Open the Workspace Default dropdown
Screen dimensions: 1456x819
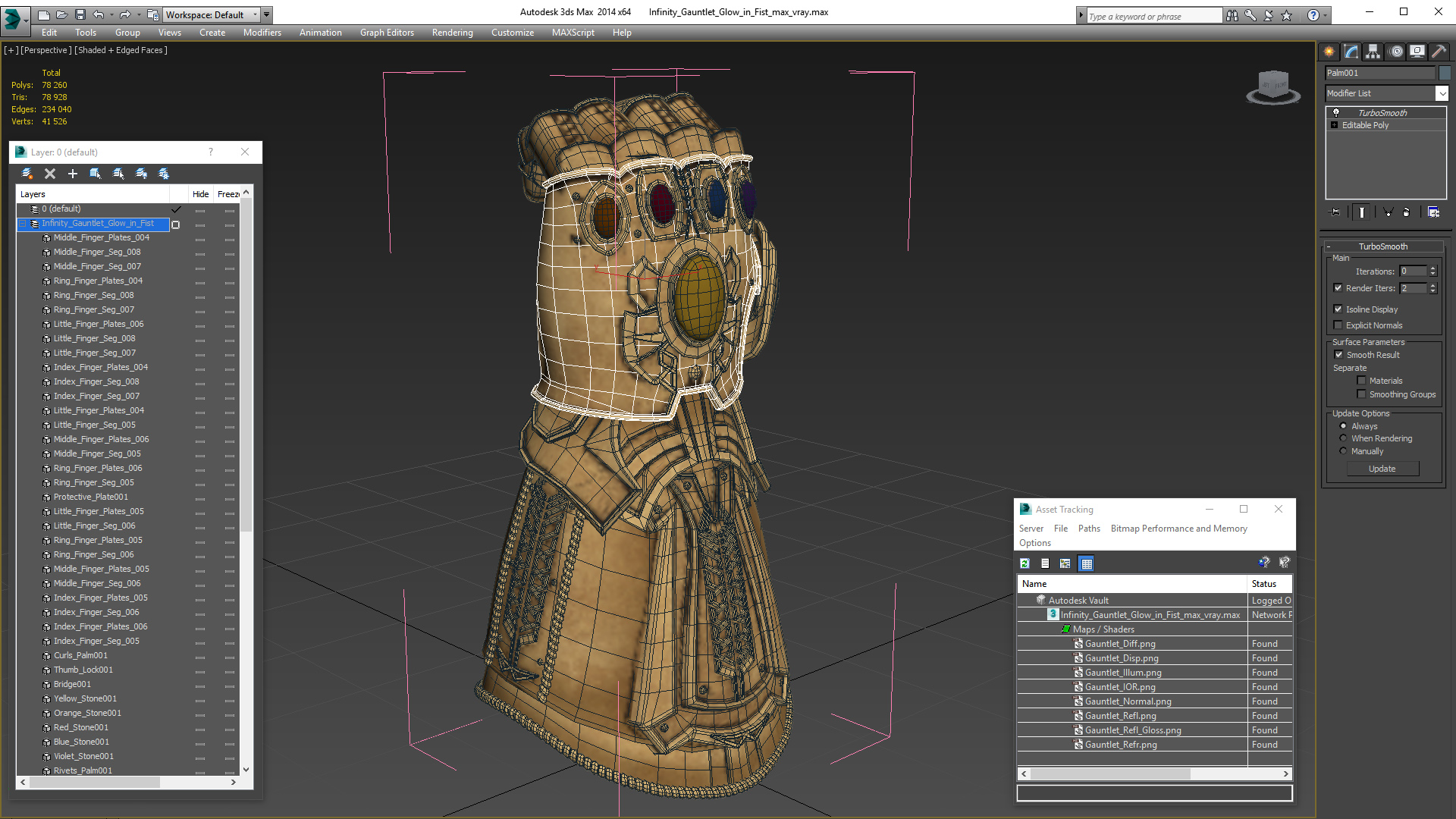click(x=255, y=15)
